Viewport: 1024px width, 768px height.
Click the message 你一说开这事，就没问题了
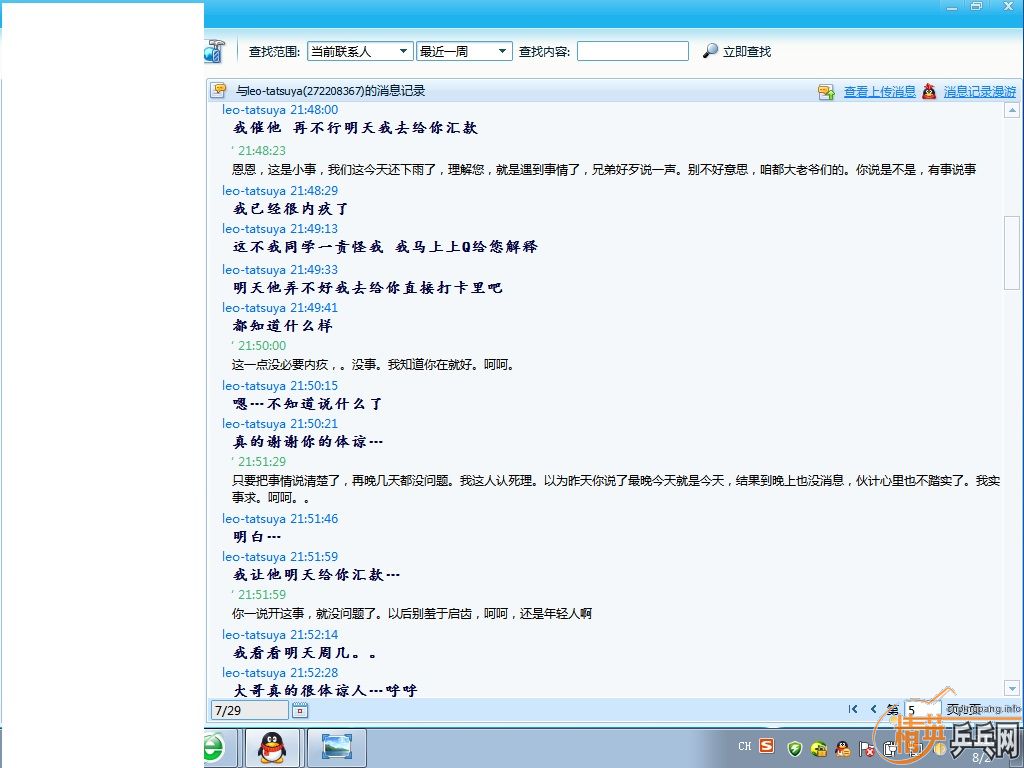(412, 613)
